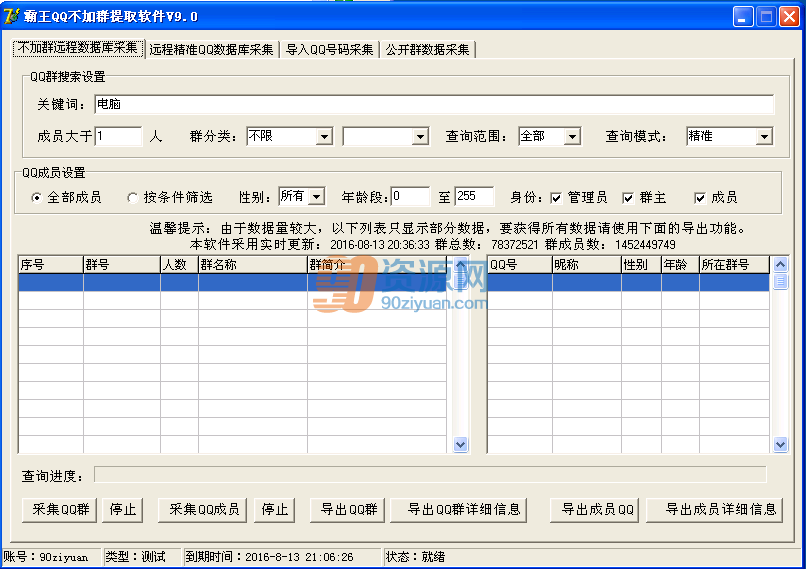
Task: Click the app icon in title bar
Action: [11, 16]
